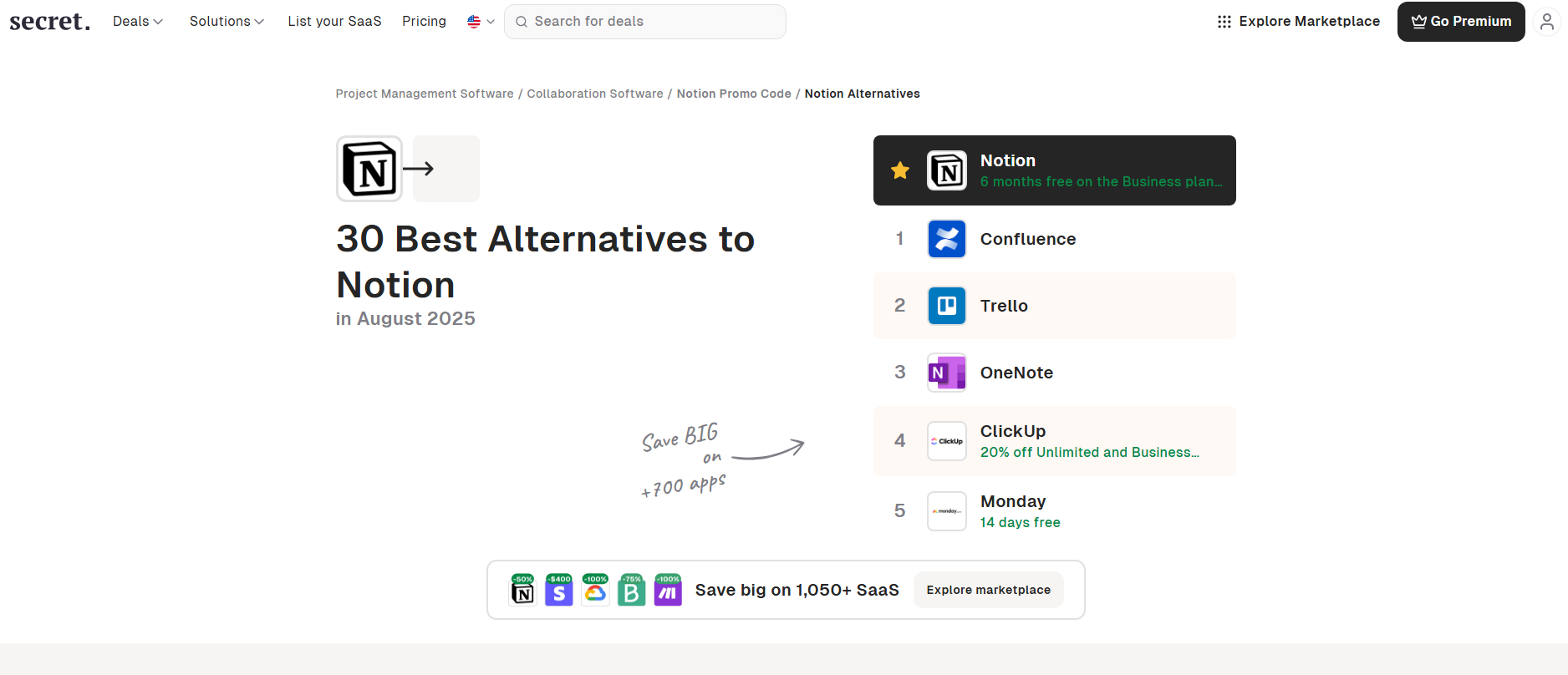Click the gold star icon on Notion card
Viewport: 1568px width, 675px height.
click(900, 170)
